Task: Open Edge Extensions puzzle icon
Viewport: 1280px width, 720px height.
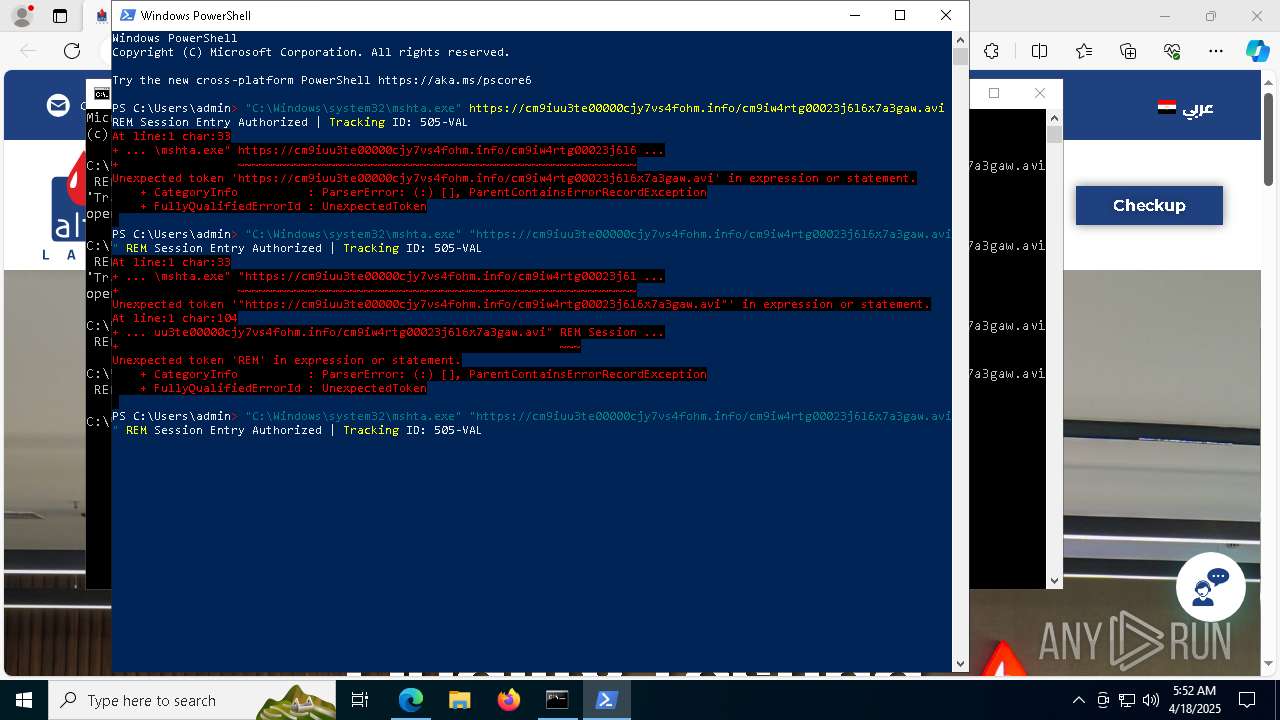Action: [x=991, y=51]
